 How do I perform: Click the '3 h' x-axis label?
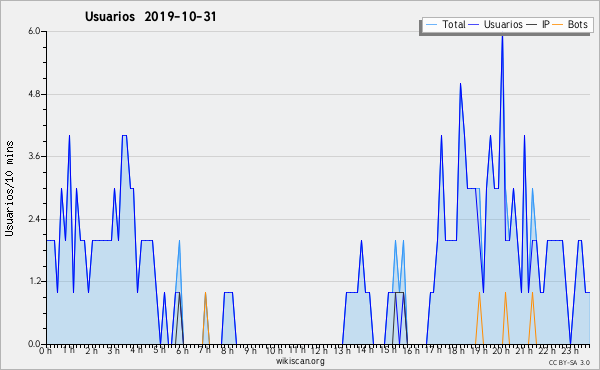tap(114, 350)
